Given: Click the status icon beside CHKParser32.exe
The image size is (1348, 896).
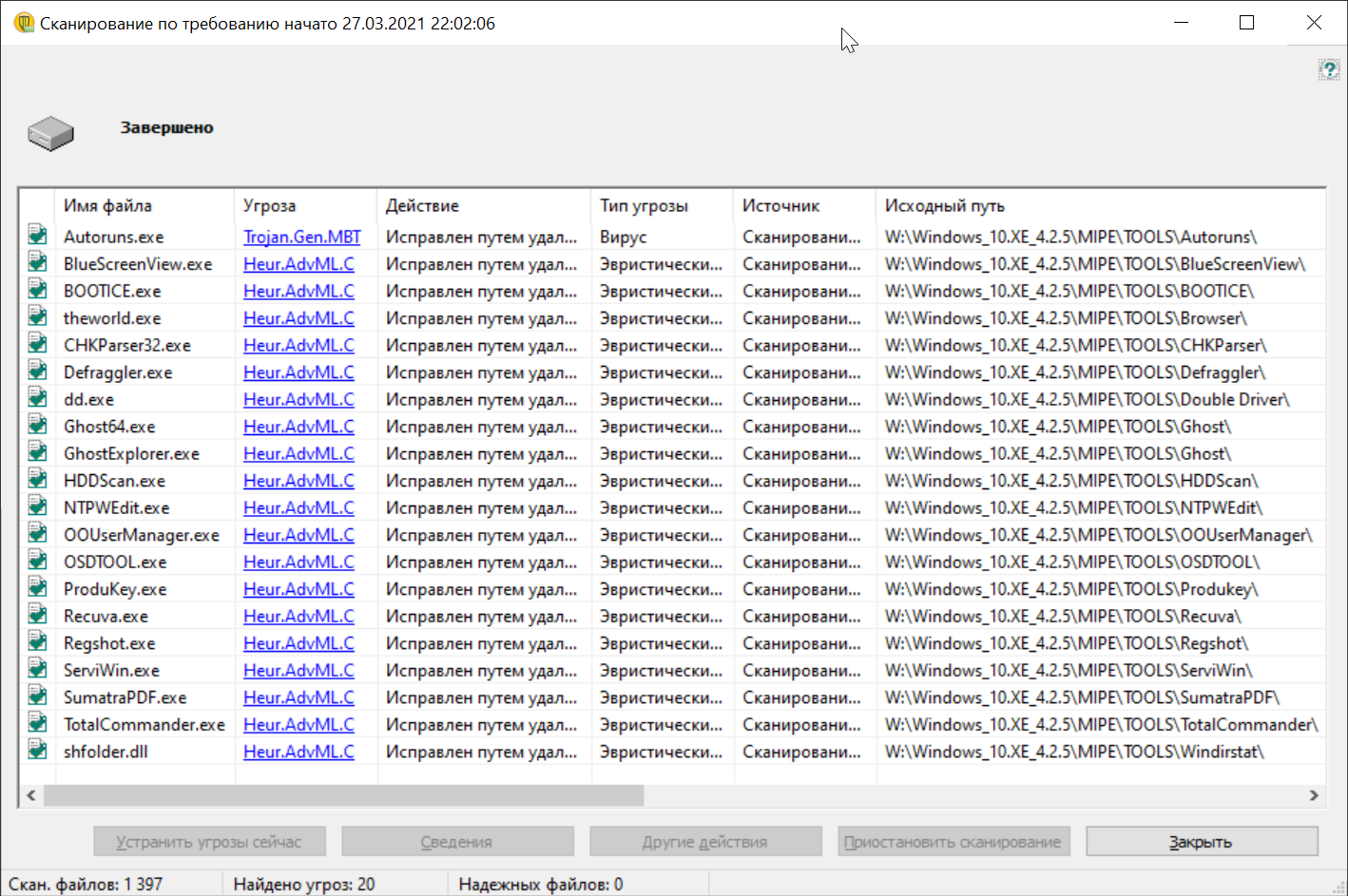Looking at the screenshot, I should point(37,342).
